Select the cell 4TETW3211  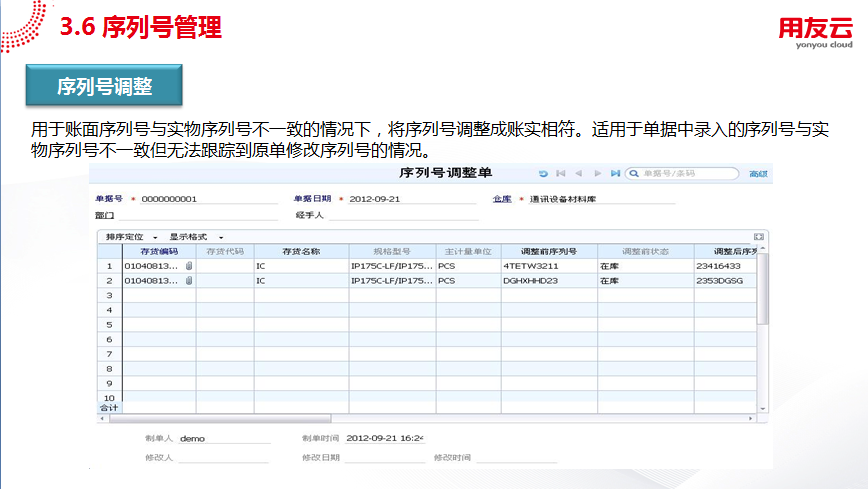pyautogui.click(x=549, y=266)
